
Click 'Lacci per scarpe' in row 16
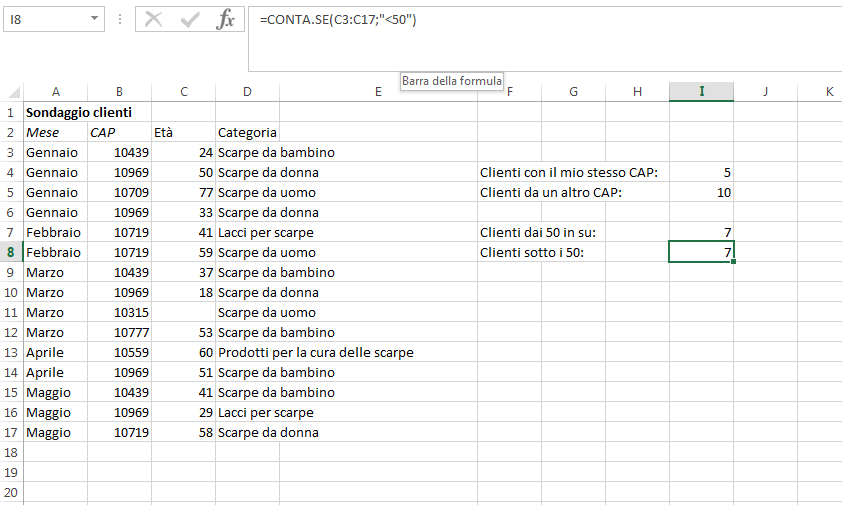pyautogui.click(x=266, y=413)
